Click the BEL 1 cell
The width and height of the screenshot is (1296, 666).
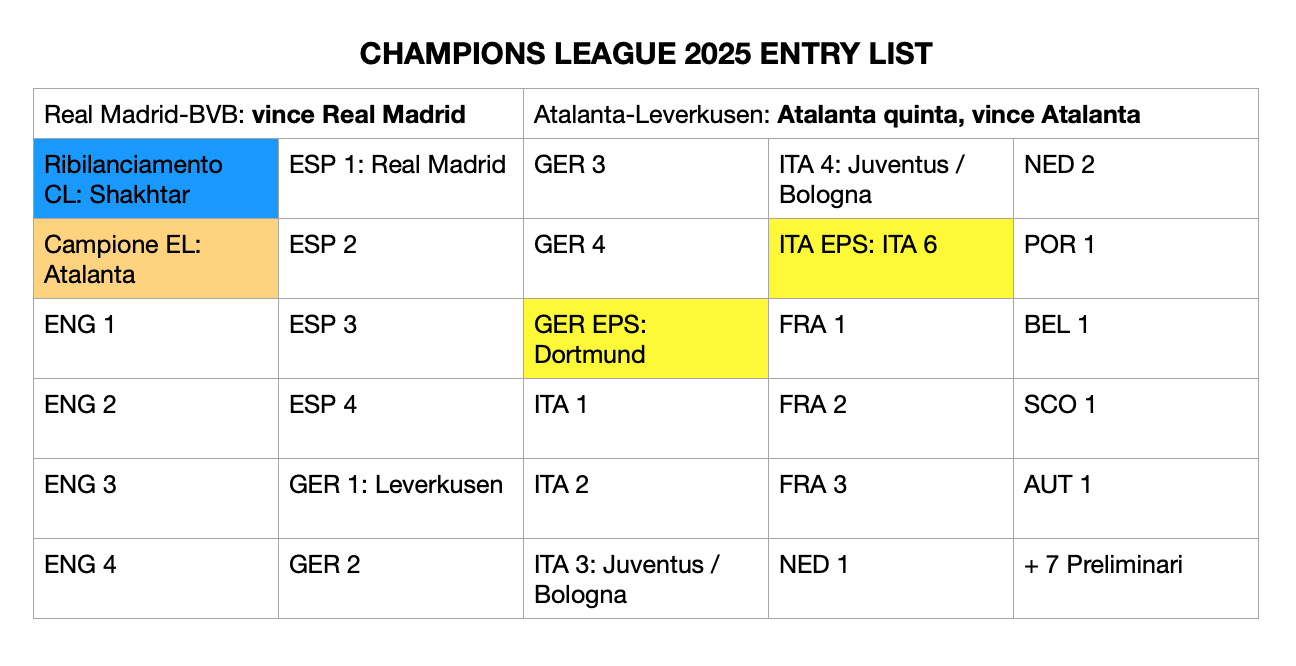[x=1136, y=339]
